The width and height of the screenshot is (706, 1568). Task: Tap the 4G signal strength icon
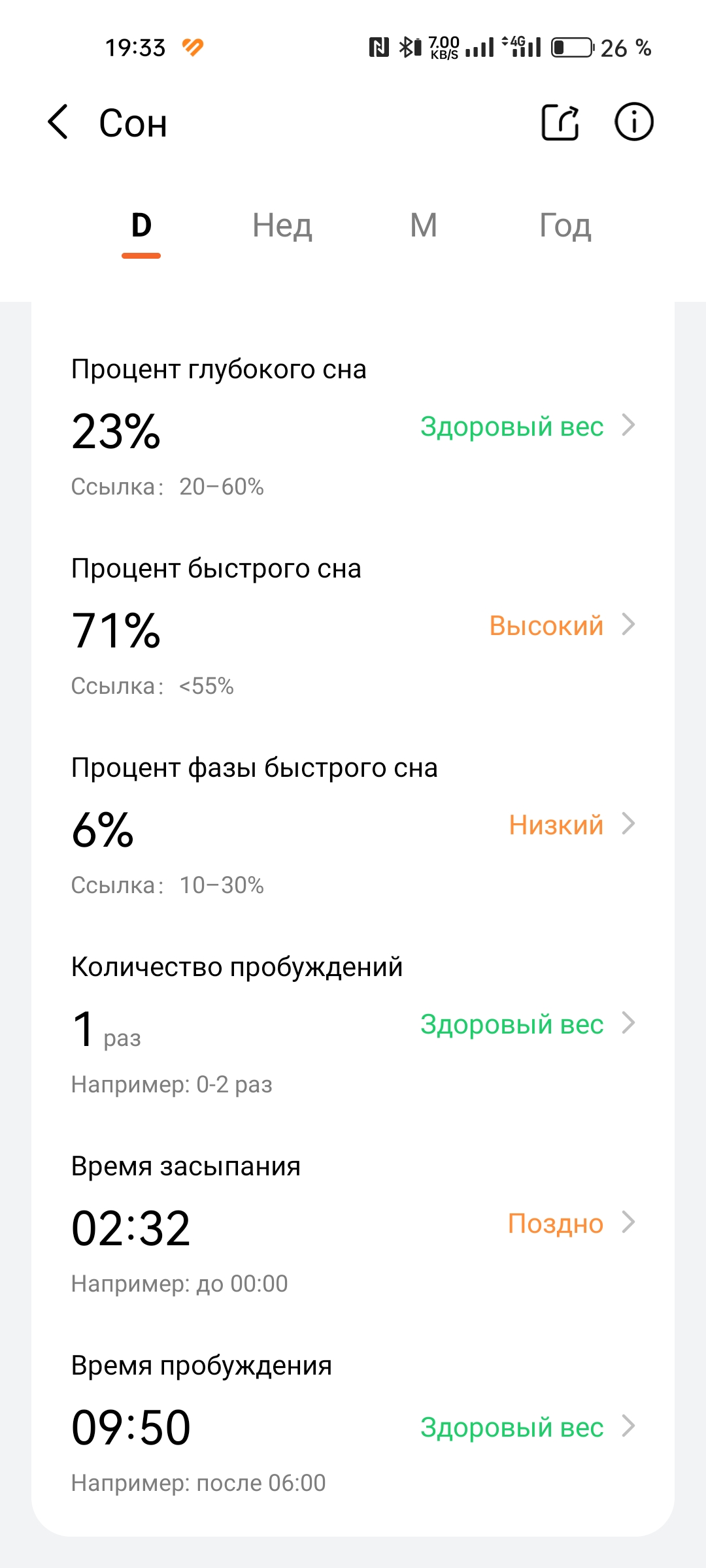(522, 47)
